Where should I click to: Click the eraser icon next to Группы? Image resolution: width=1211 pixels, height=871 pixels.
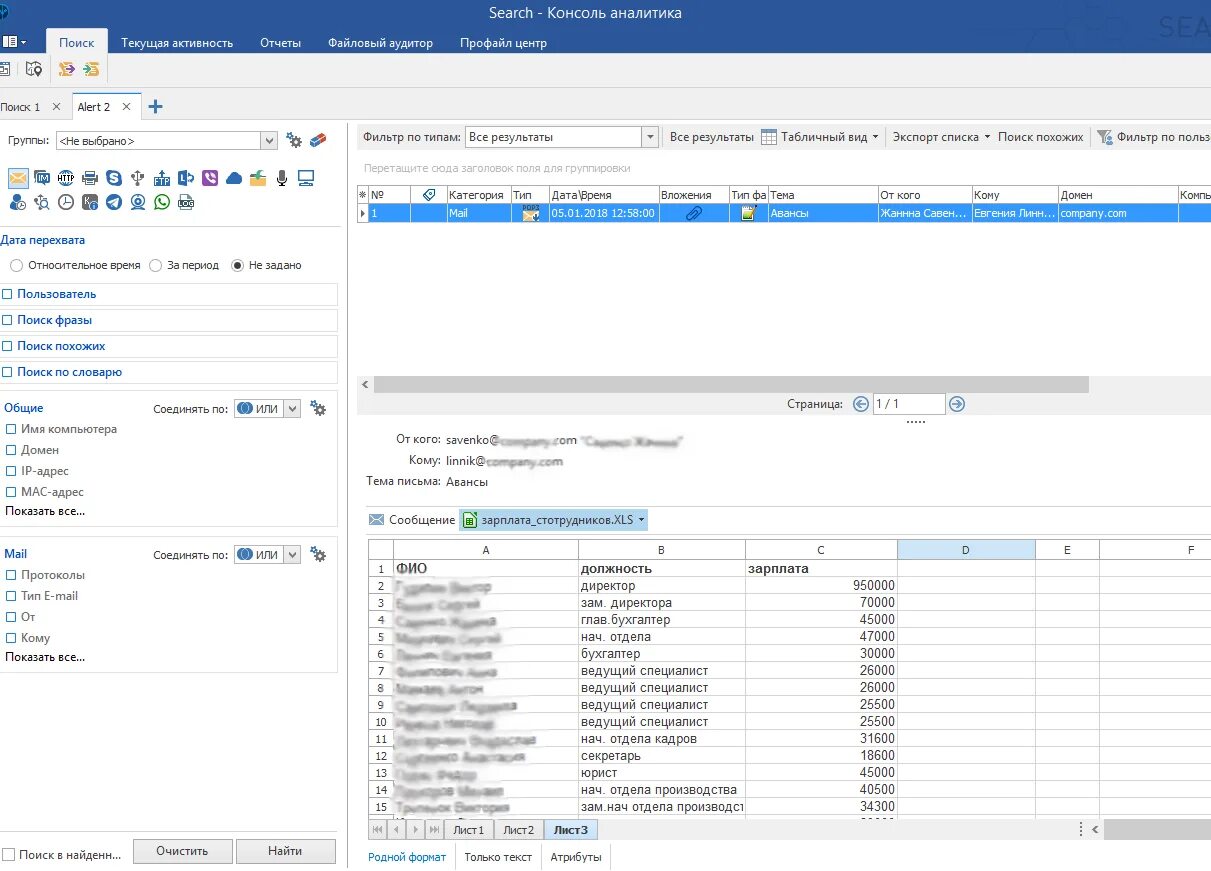pyautogui.click(x=318, y=140)
